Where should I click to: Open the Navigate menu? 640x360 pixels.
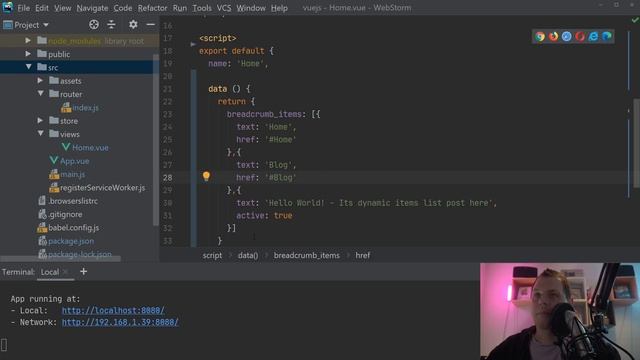point(92,8)
